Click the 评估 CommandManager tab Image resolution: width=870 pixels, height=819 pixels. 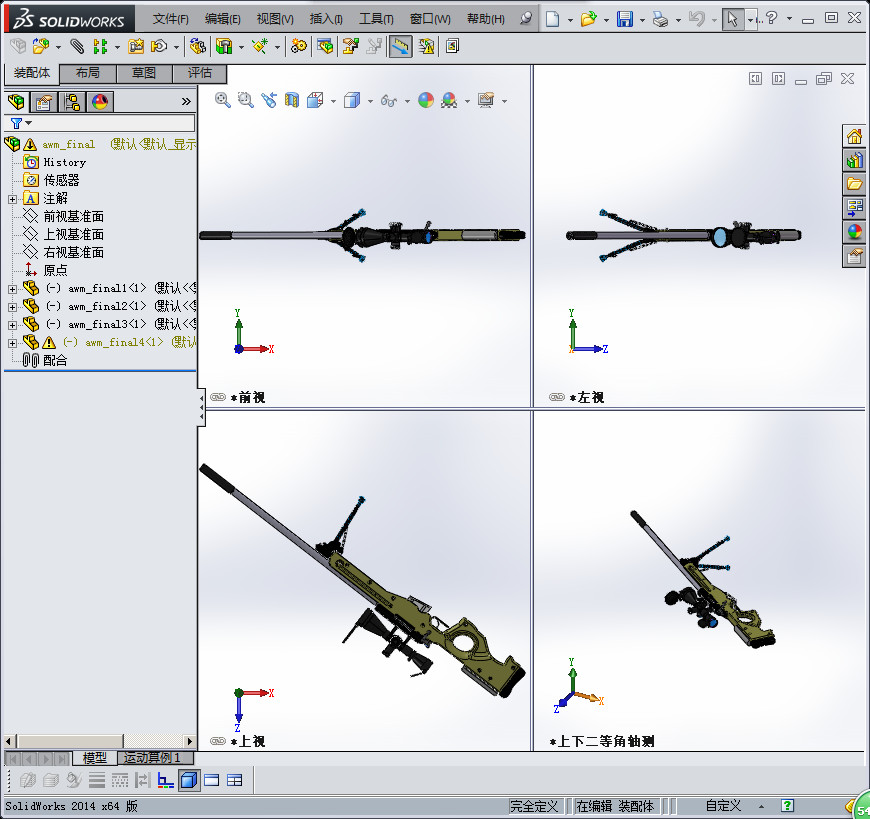pyautogui.click(x=199, y=73)
